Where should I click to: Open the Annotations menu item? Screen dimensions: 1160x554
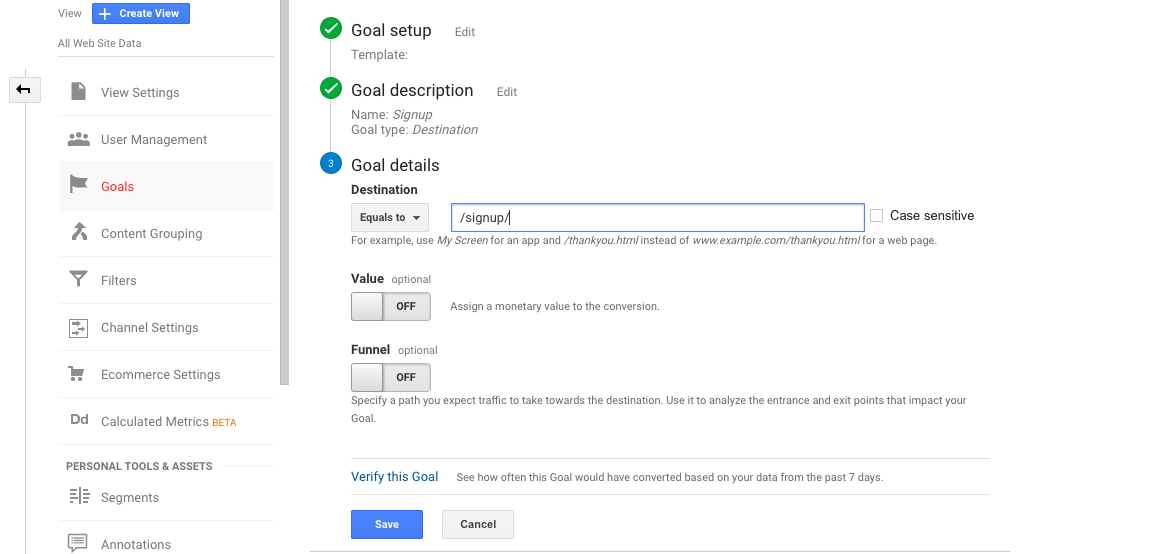pos(135,544)
